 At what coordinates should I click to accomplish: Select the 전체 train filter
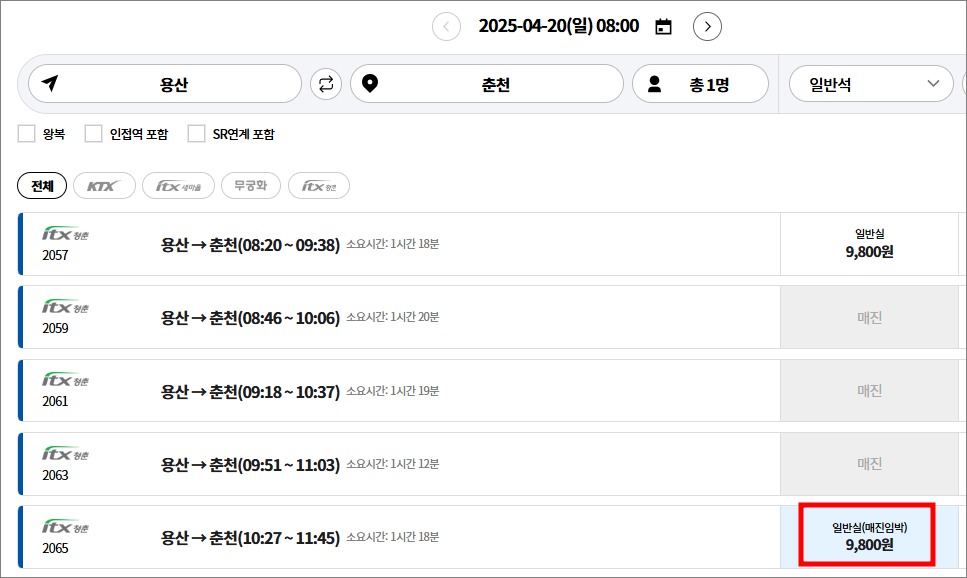coord(41,186)
